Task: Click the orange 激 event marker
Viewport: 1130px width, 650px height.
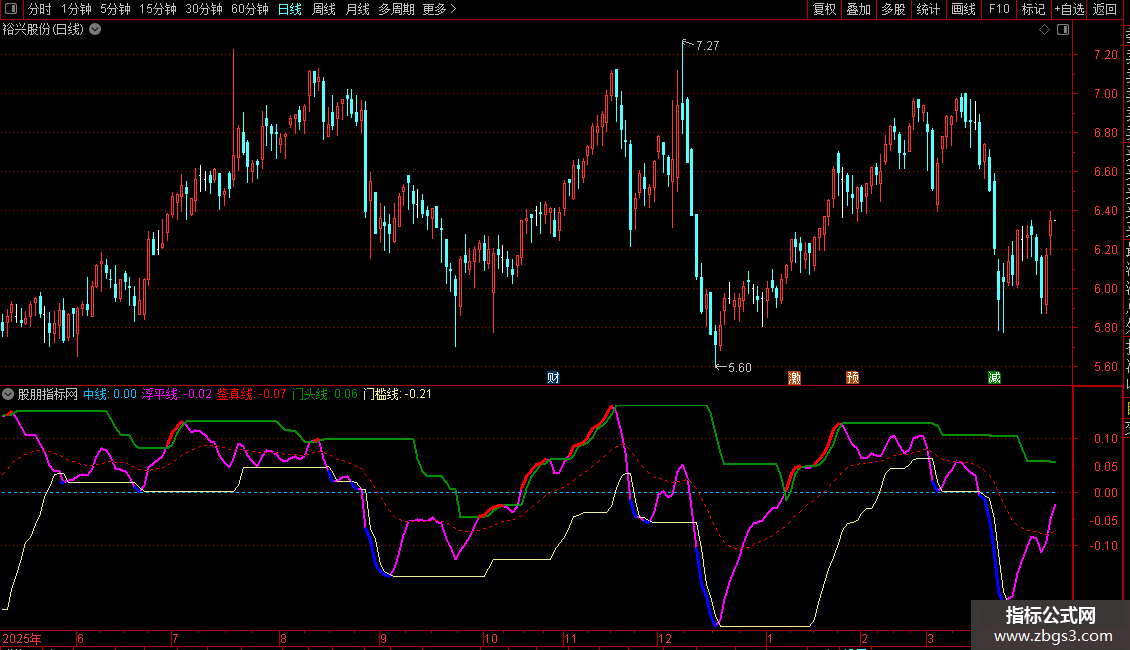Action: (x=795, y=378)
